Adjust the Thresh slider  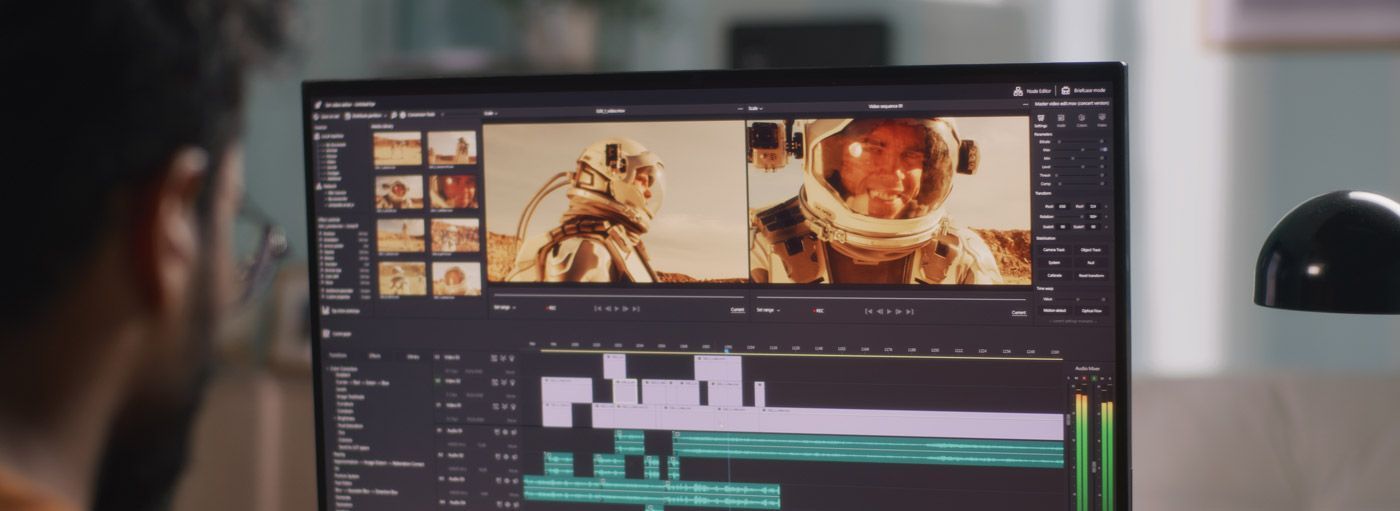[x=1080, y=174]
